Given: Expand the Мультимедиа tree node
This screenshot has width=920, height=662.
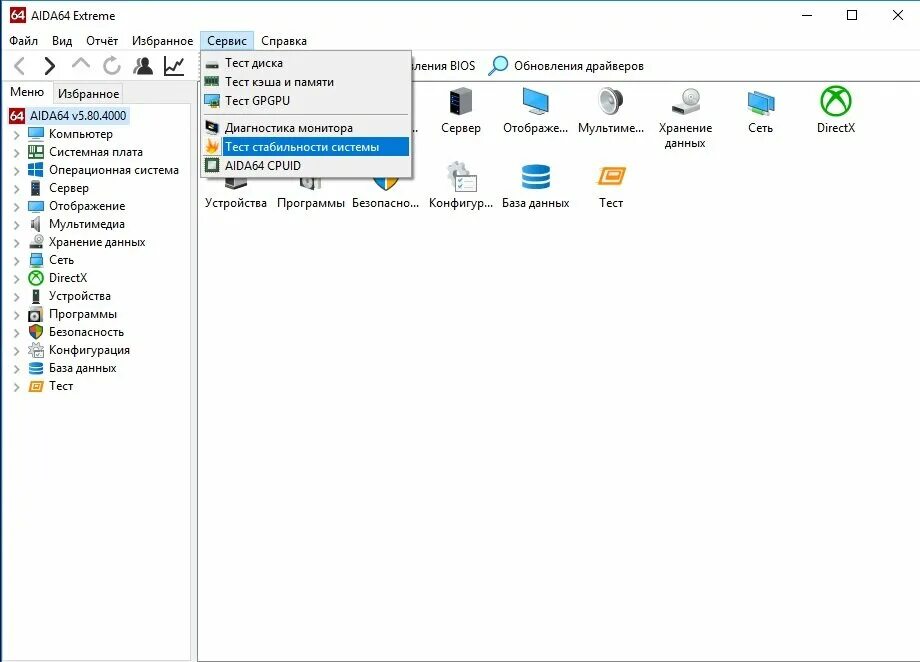Looking at the screenshot, I should 16,225.
